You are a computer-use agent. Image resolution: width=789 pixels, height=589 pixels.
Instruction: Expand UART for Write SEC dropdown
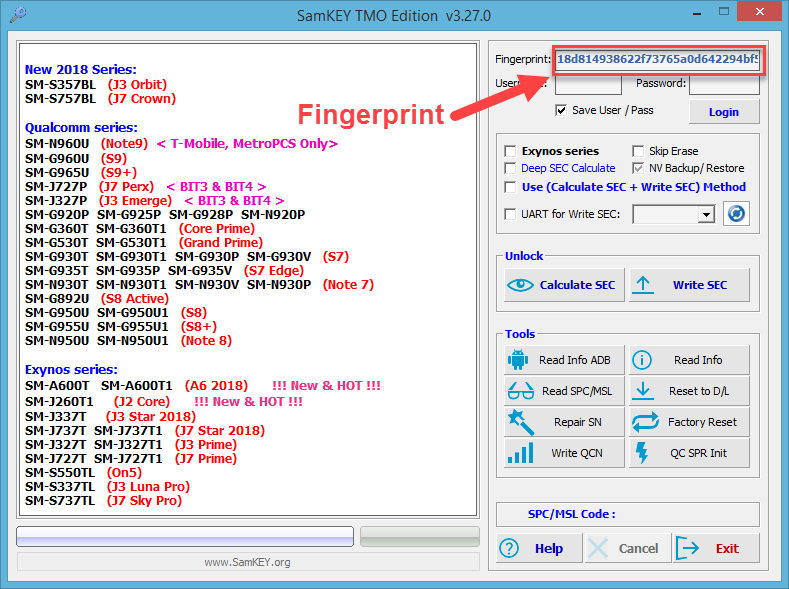(706, 214)
